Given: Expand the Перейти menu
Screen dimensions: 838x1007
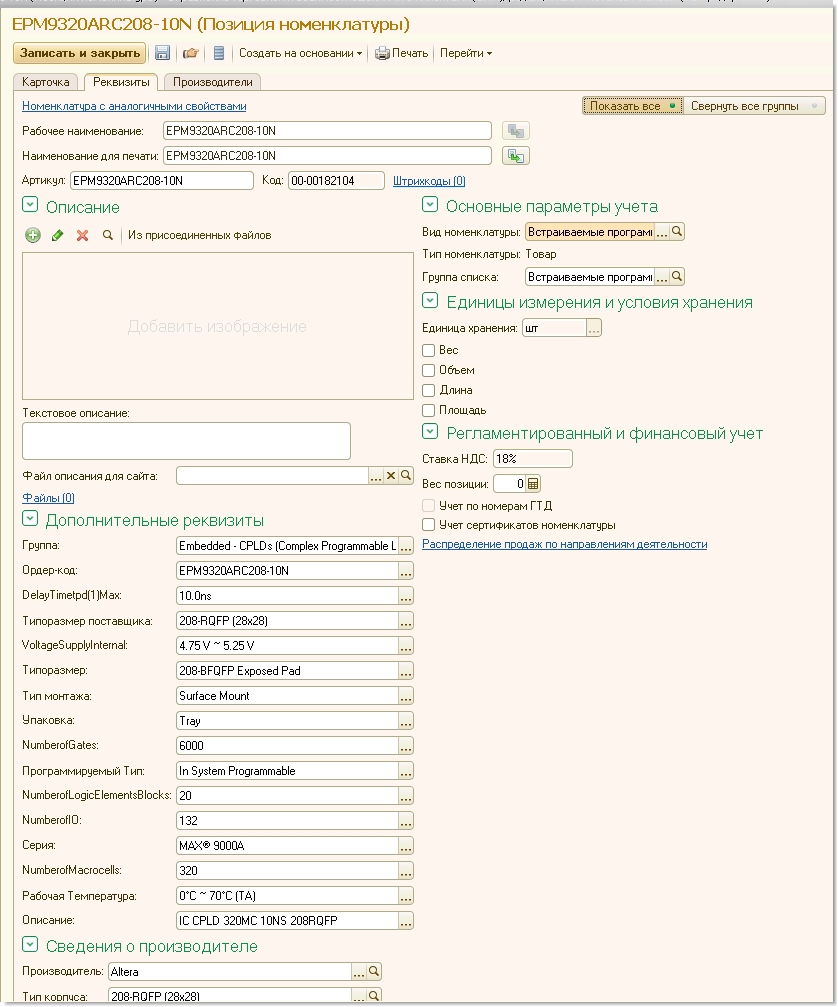Looking at the screenshot, I should (466, 53).
